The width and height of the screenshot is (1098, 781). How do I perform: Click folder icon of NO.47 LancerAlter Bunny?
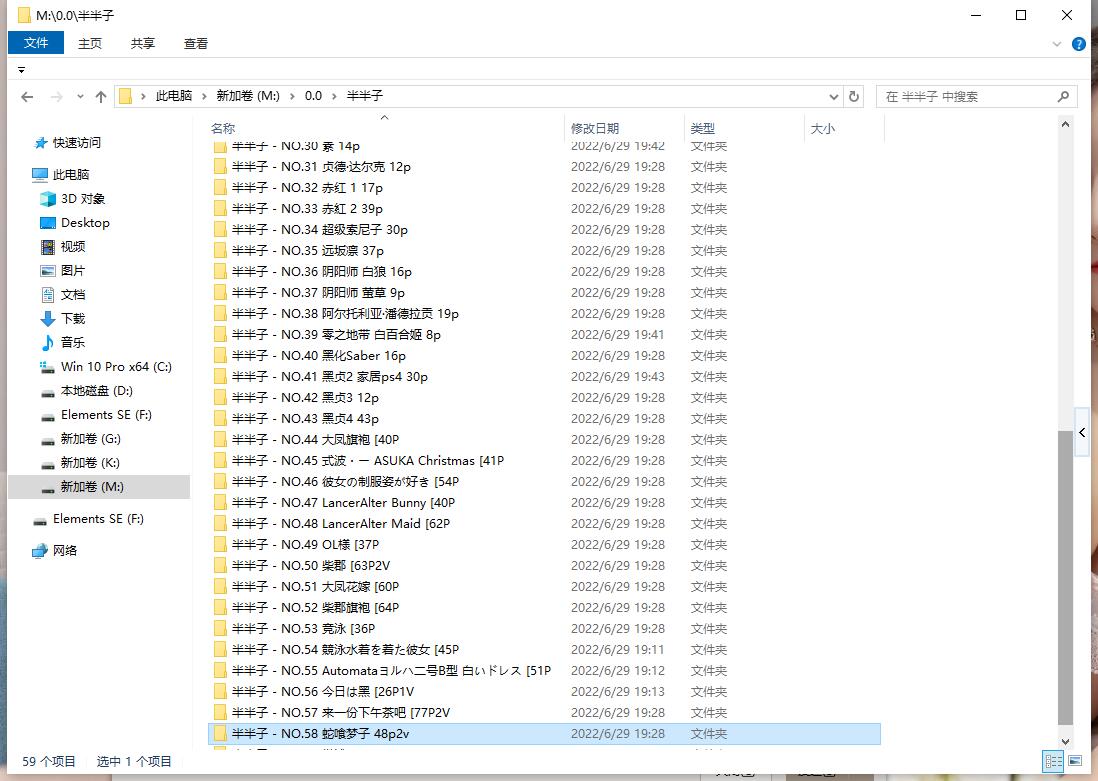click(x=220, y=503)
